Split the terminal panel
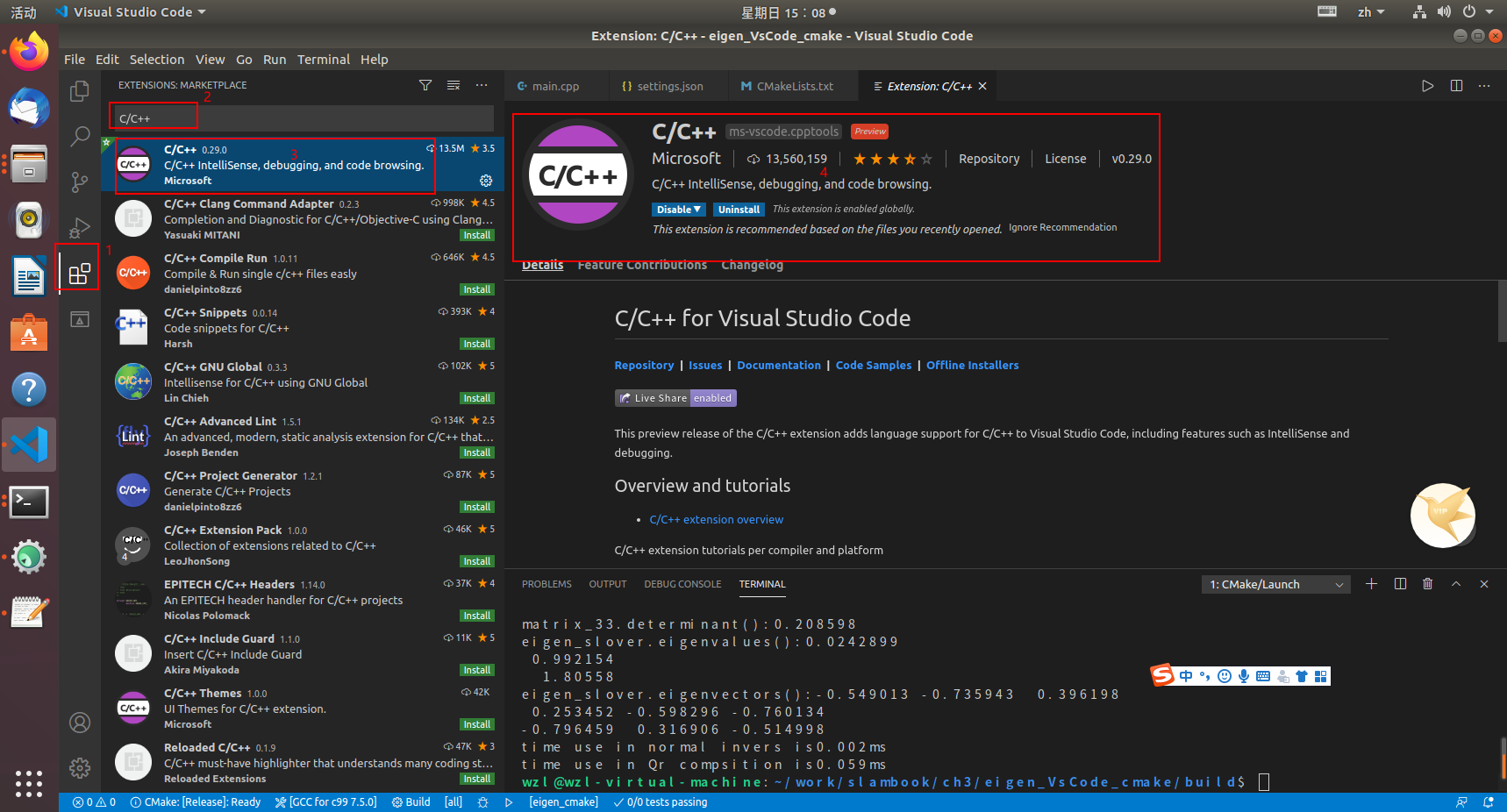 point(1400,584)
